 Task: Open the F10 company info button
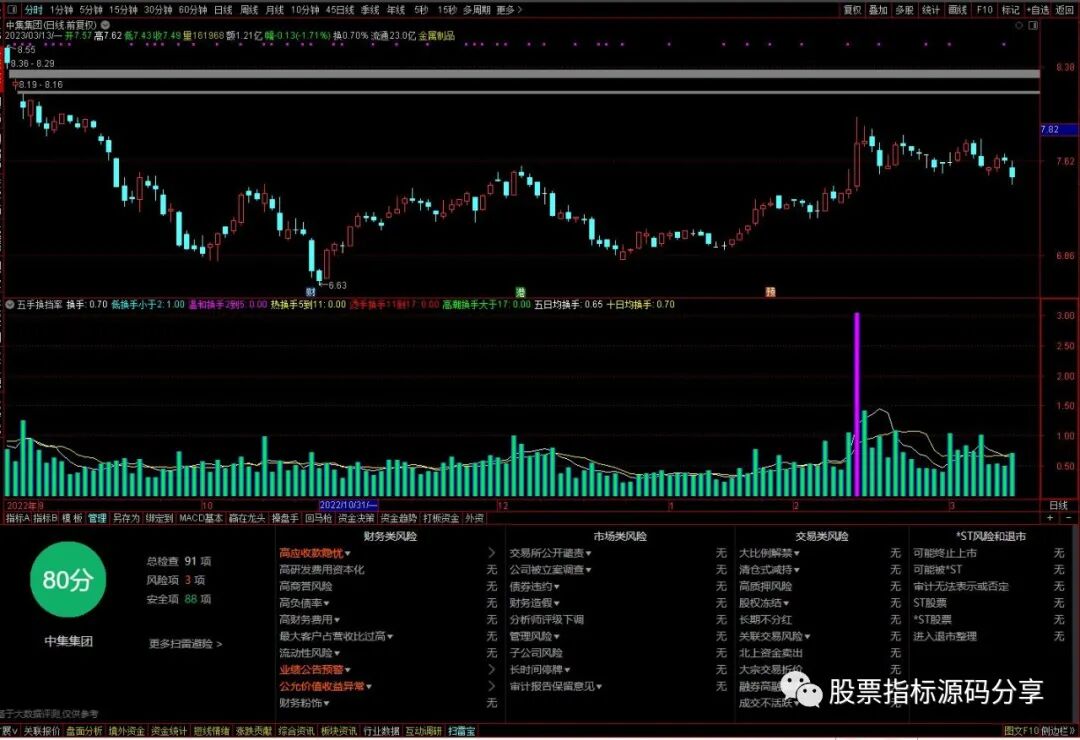coord(984,10)
